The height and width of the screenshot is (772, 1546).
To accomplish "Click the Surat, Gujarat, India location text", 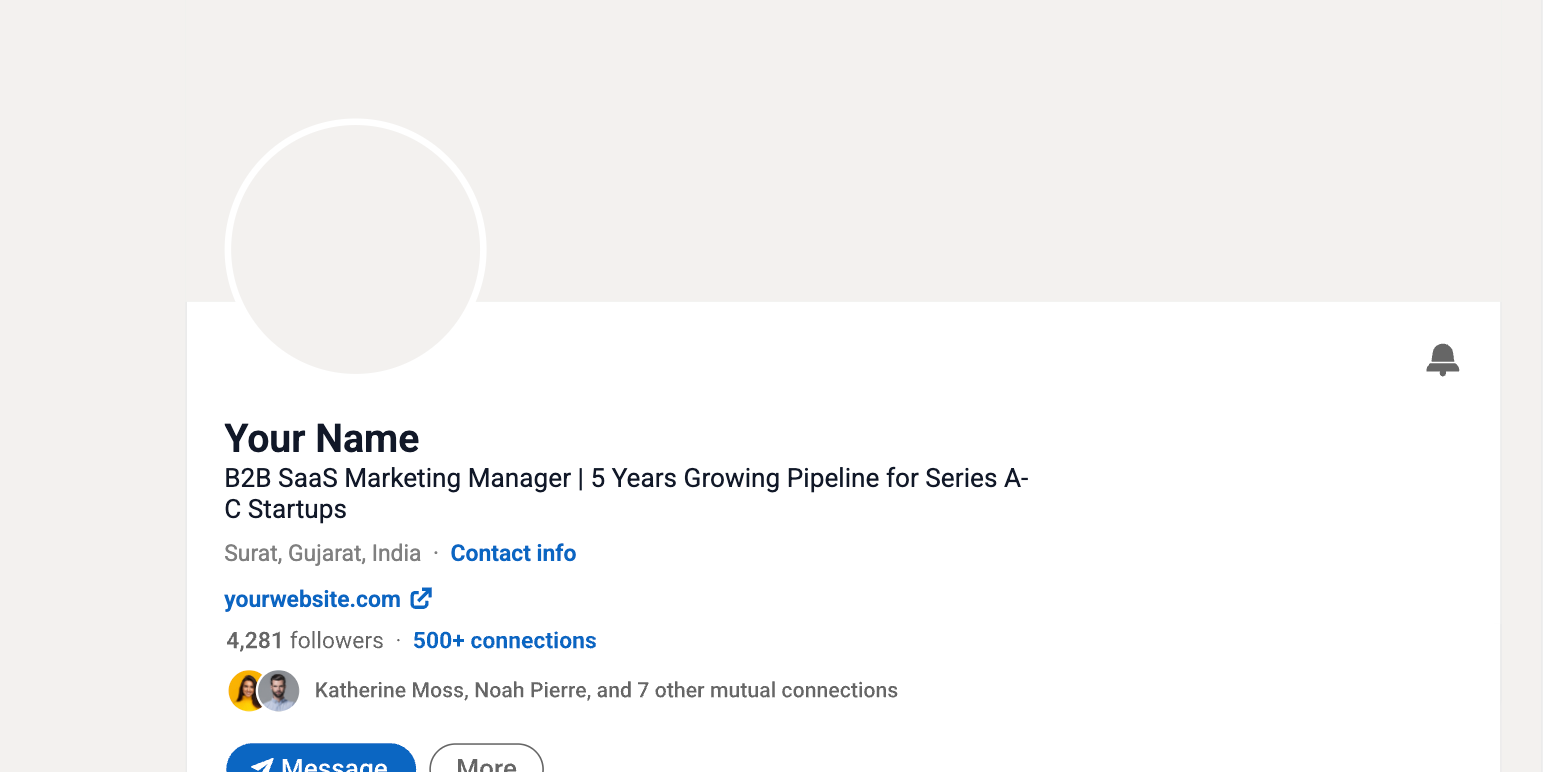I will click(x=322, y=553).
